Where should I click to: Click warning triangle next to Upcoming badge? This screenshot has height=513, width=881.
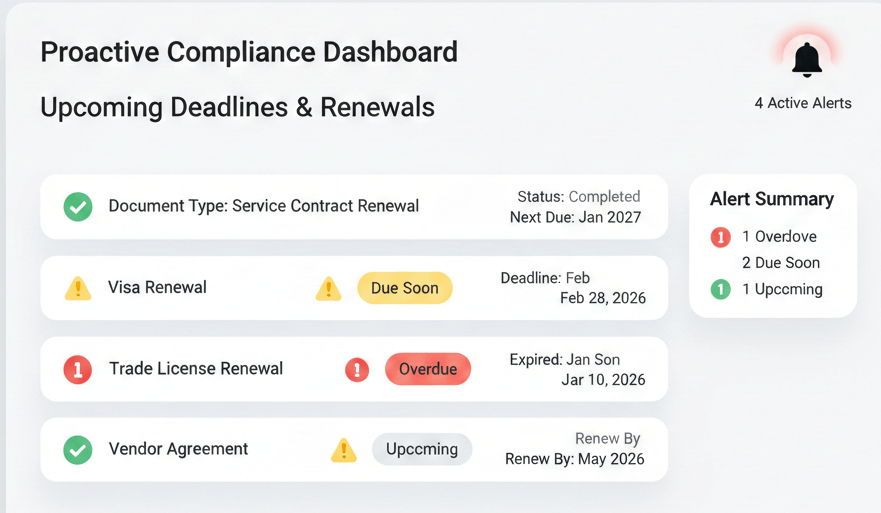(343, 450)
